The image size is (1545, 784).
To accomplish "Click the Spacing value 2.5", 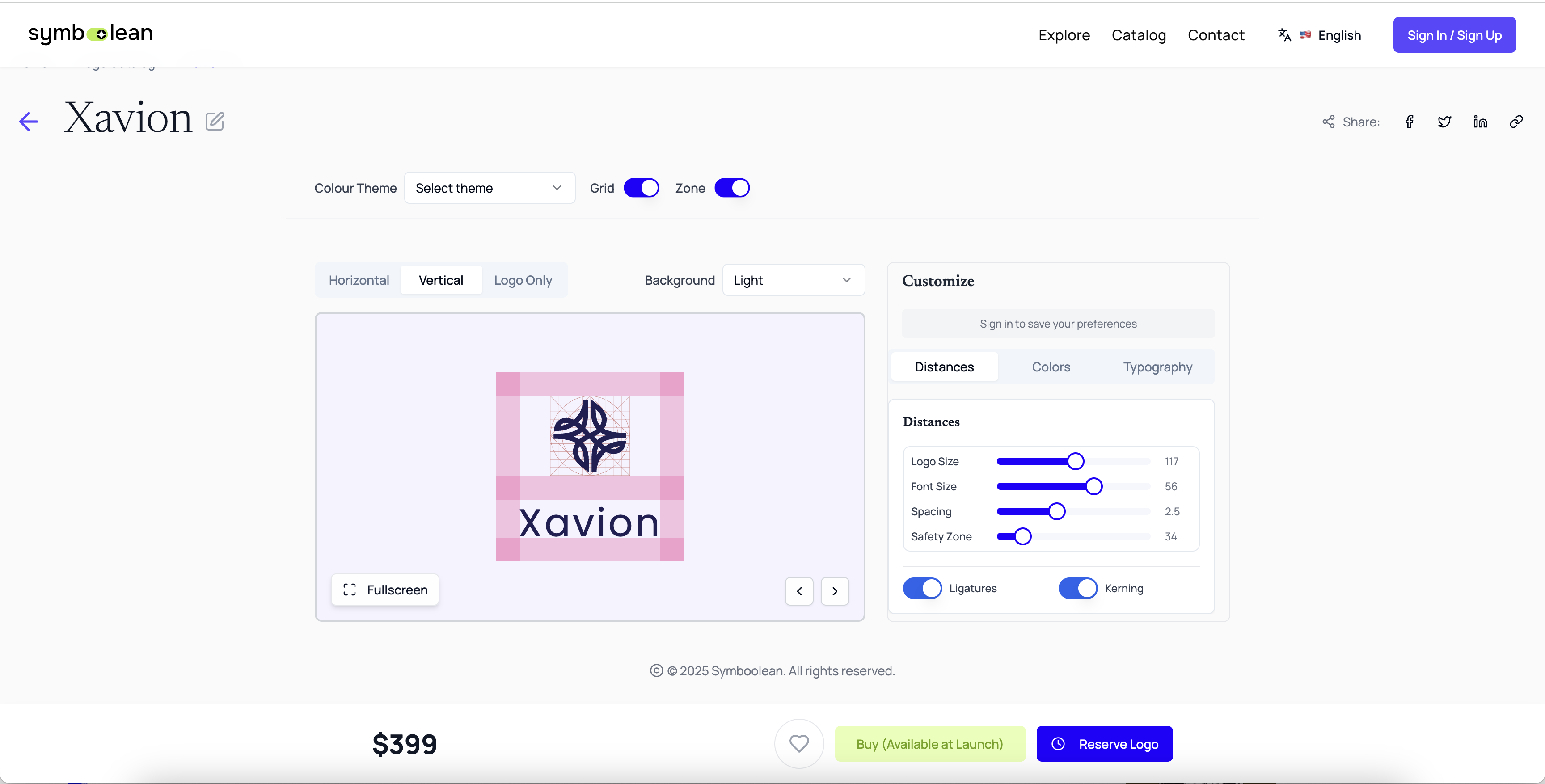I will coord(1172,512).
